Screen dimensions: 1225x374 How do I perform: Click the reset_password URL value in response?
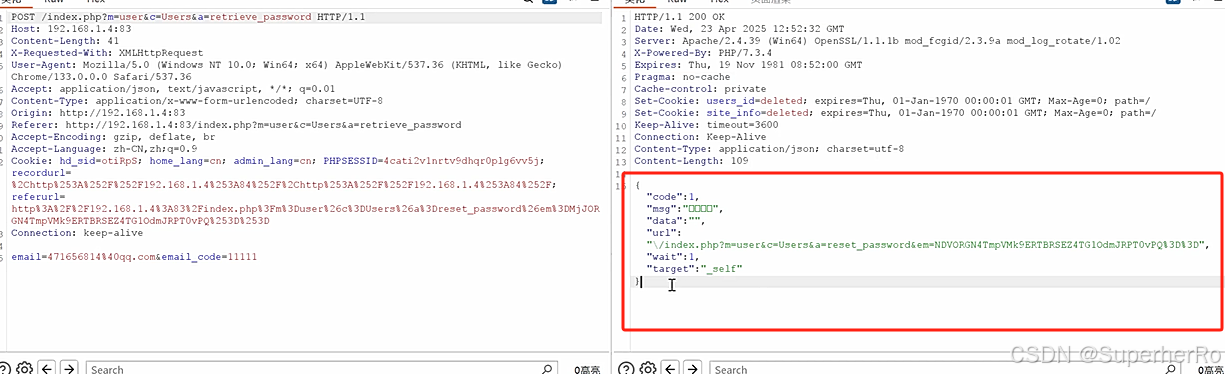click(x=928, y=244)
